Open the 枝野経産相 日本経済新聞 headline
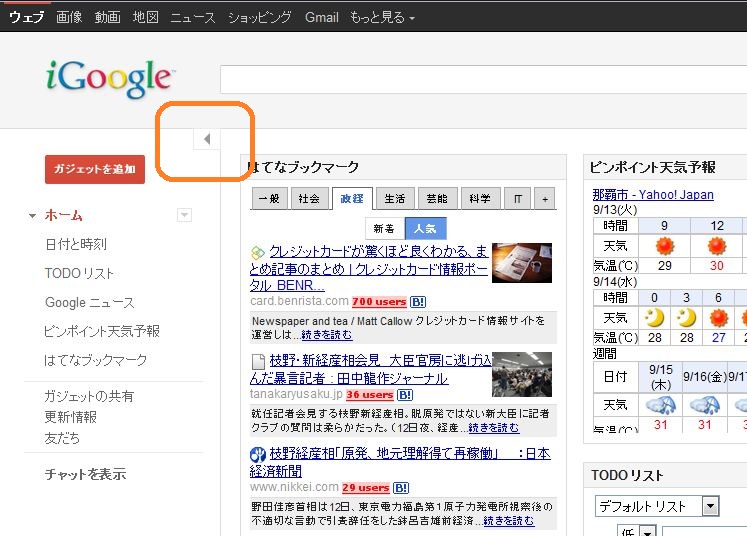The height and width of the screenshot is (536, 747). pos(400,462)
